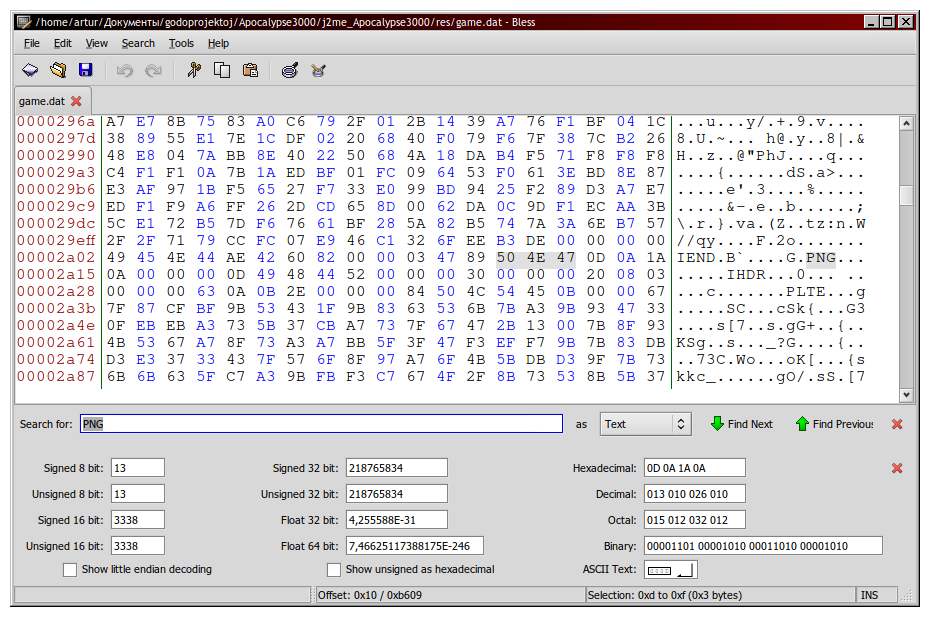930x617 pixels.
Task: Click offset address 00002a02
Action: [56, 257]
